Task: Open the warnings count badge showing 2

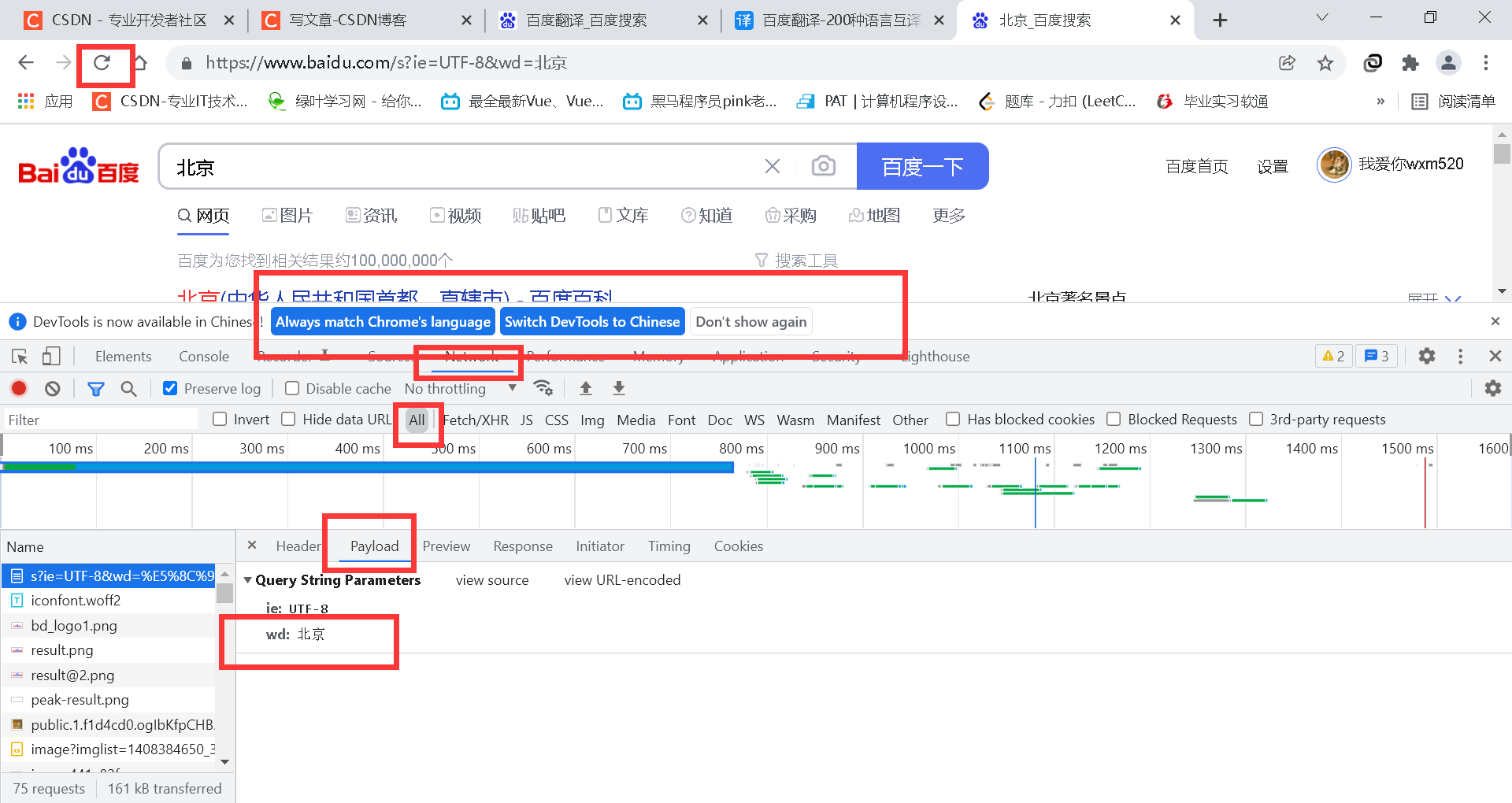Action: [1333, 357]
